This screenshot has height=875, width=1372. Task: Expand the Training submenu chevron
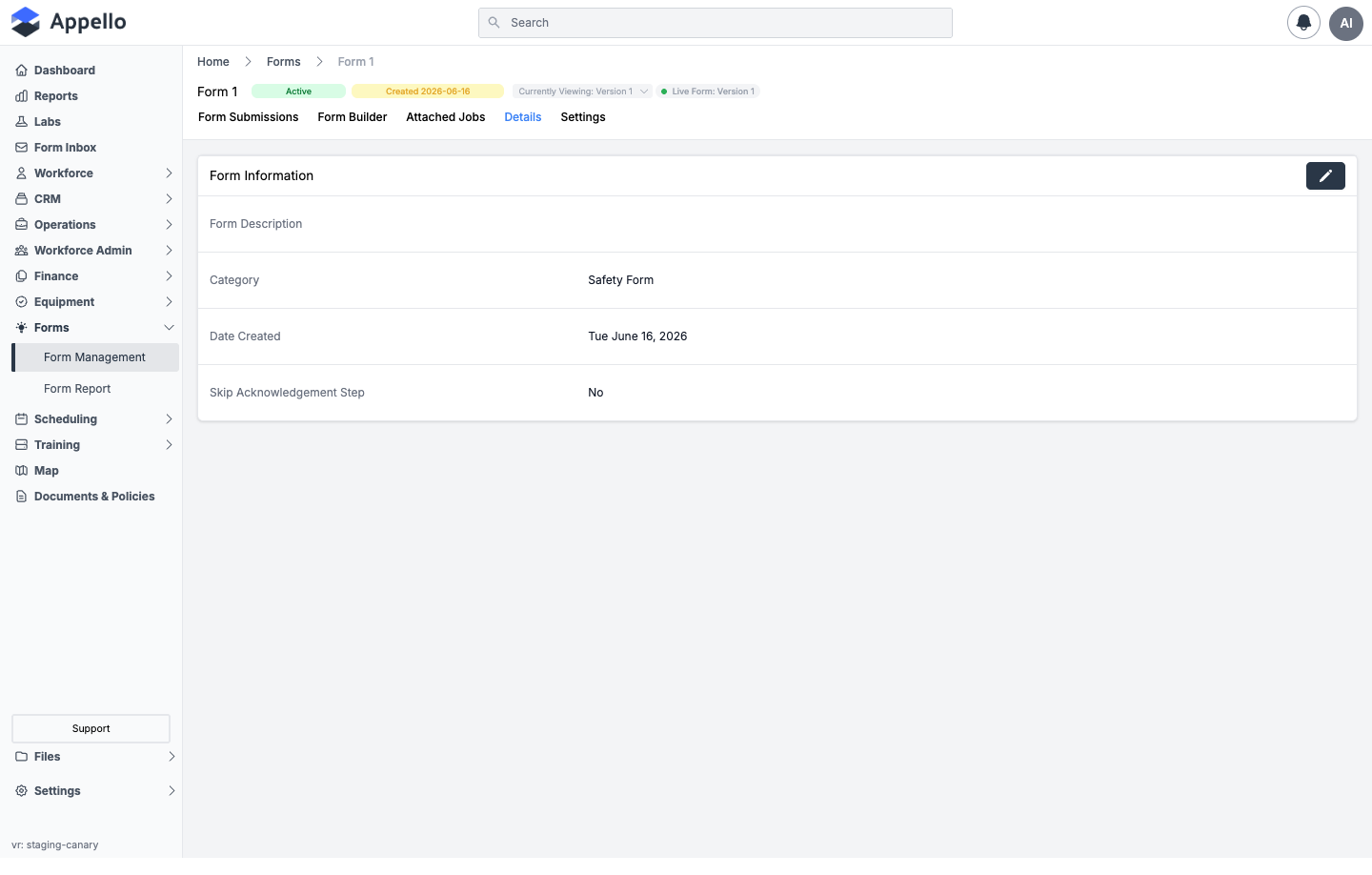point(169,445)
